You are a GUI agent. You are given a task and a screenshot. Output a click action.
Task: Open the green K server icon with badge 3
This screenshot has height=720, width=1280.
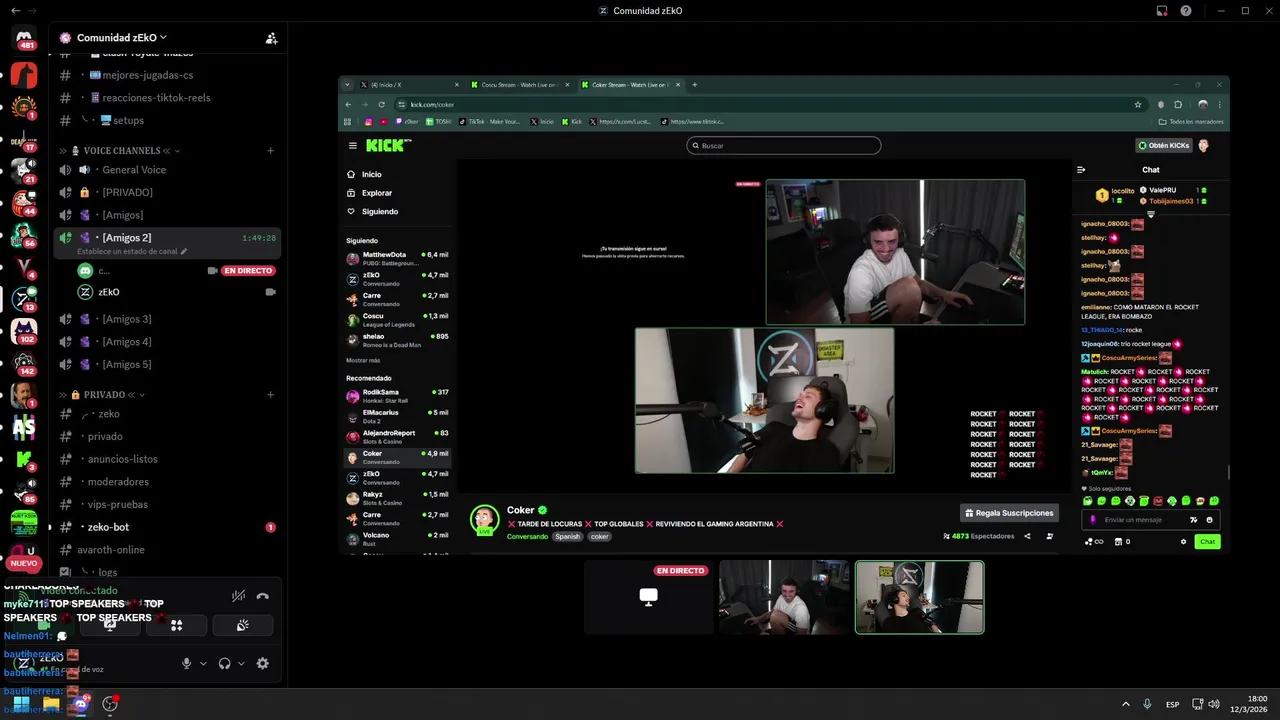(x=24, y=459)
